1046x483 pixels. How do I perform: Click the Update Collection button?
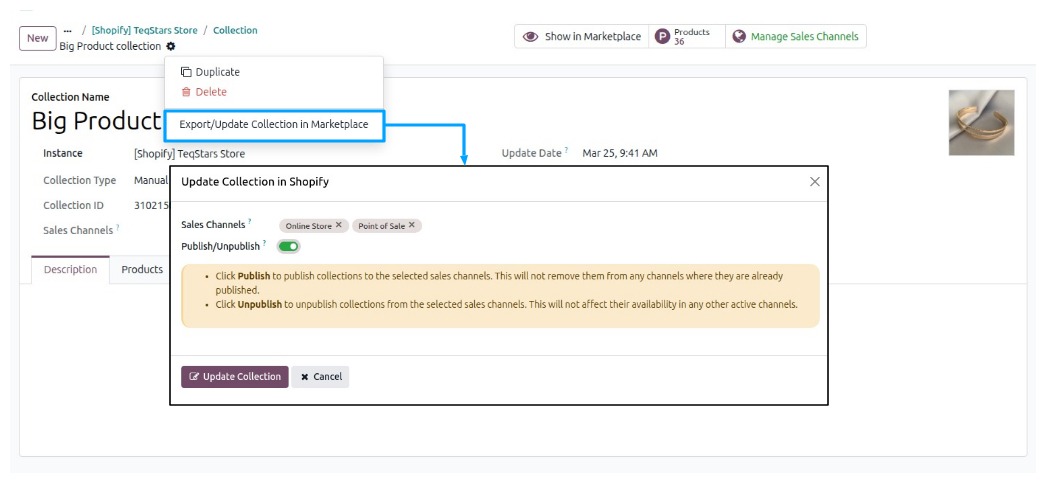[x=235, y=377]
